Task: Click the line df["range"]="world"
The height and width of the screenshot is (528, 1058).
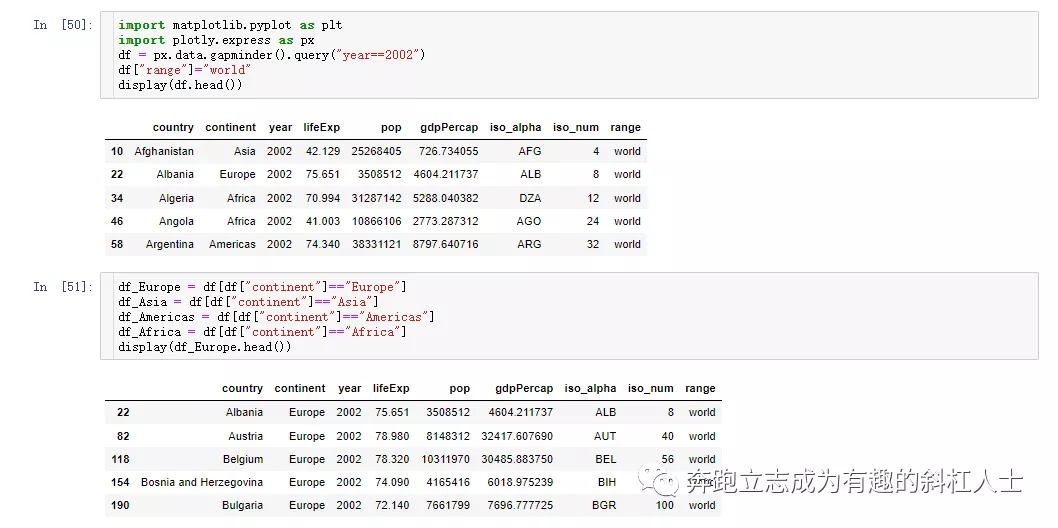Action: [185, 69]
